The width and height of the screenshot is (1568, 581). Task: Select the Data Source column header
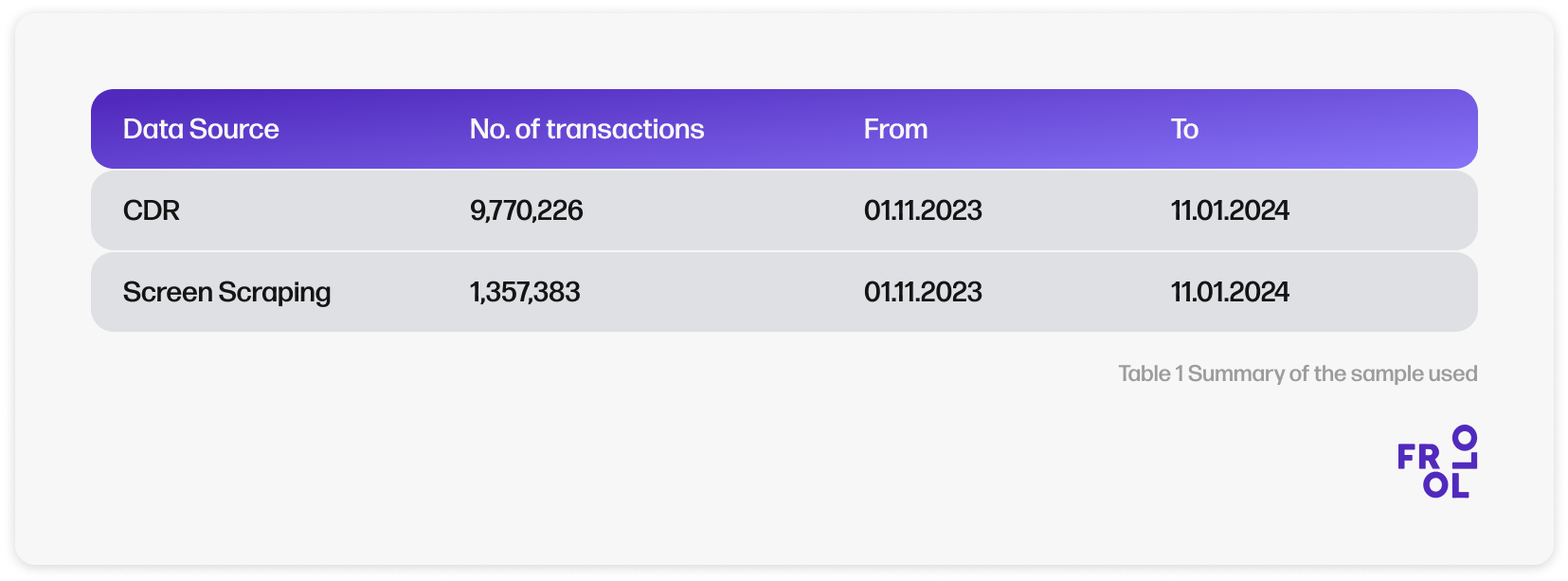[x=201, y=129]
